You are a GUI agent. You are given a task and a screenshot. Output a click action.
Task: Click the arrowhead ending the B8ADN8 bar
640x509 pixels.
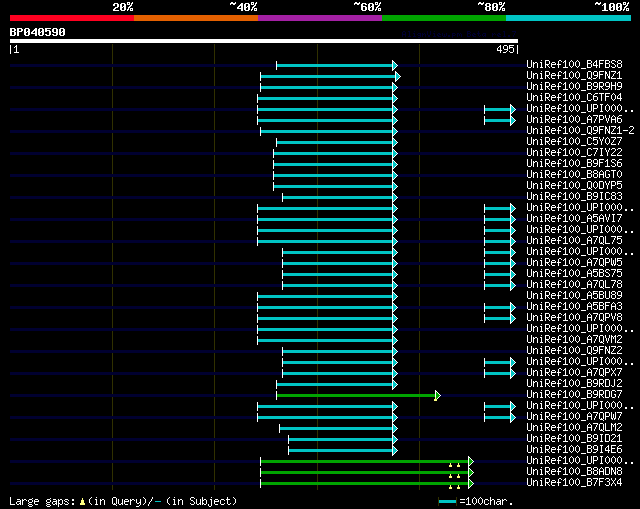(x=471, y=473)
